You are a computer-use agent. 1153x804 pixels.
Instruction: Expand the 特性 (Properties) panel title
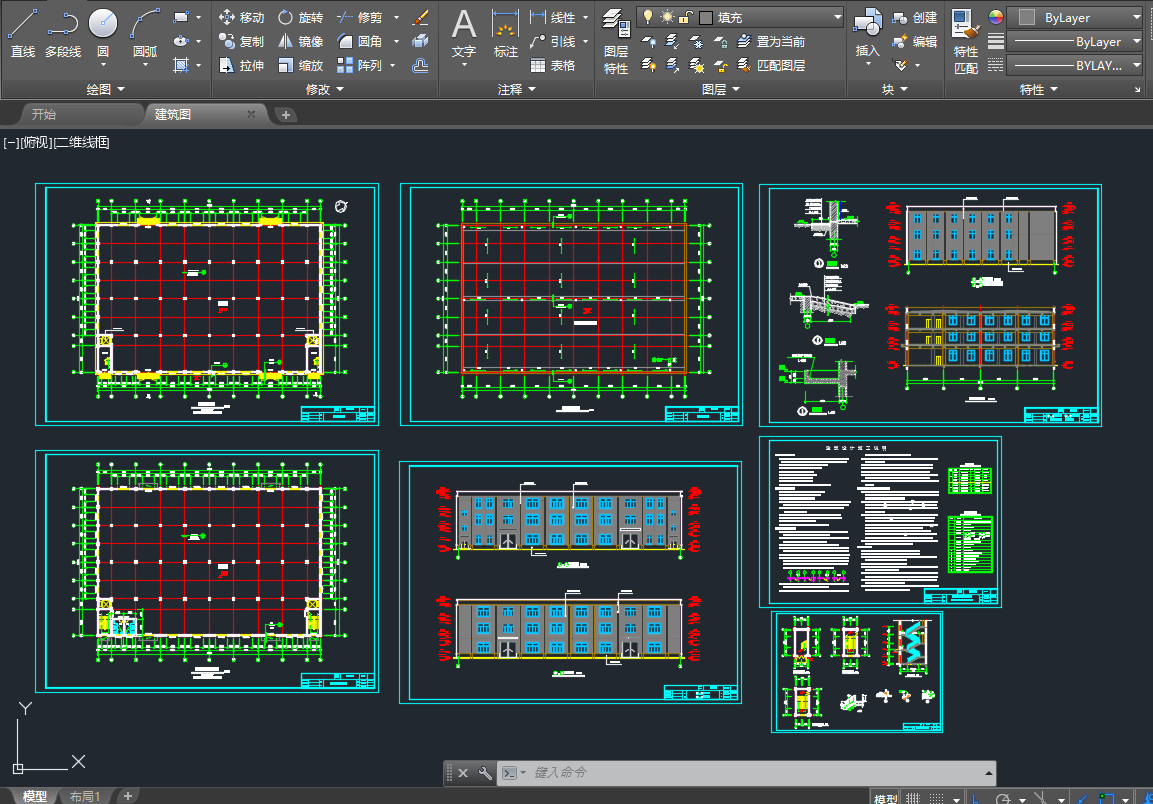(1038, 89)
